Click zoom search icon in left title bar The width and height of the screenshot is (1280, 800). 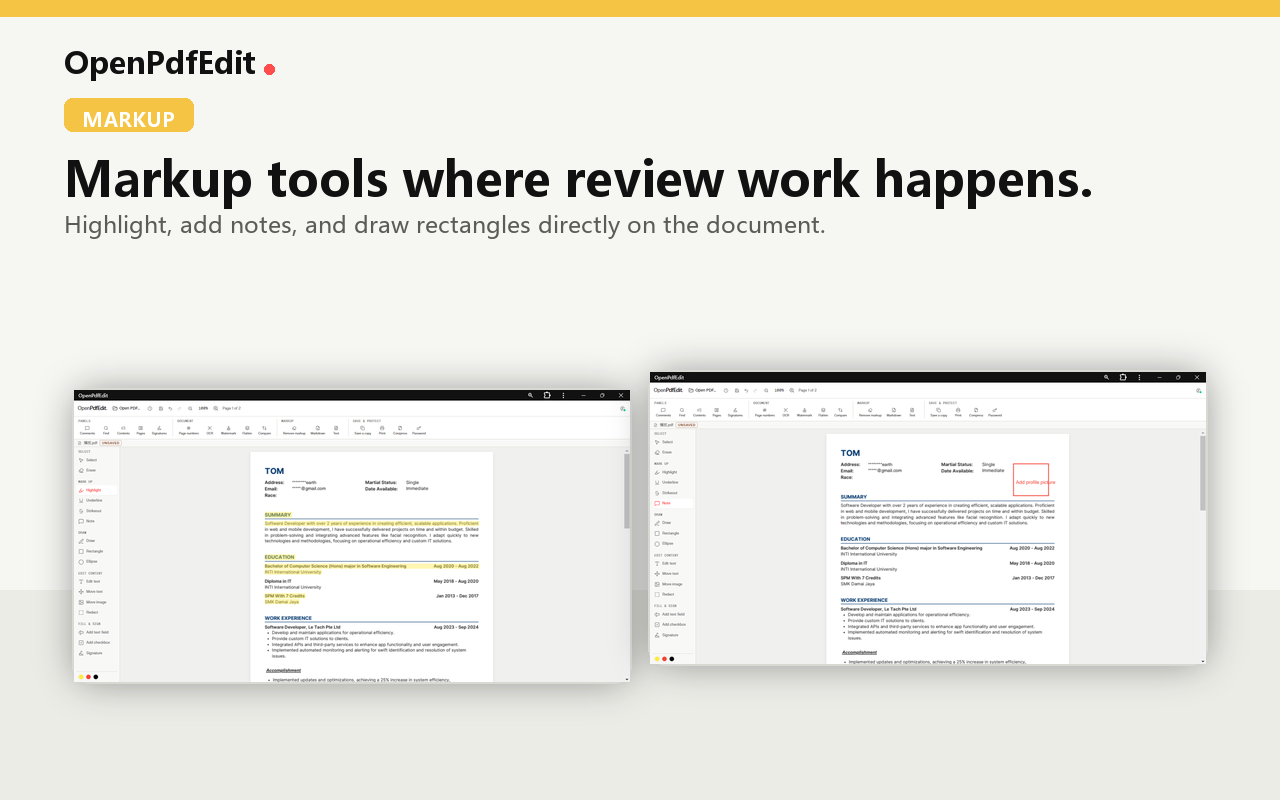pos(530,395)
